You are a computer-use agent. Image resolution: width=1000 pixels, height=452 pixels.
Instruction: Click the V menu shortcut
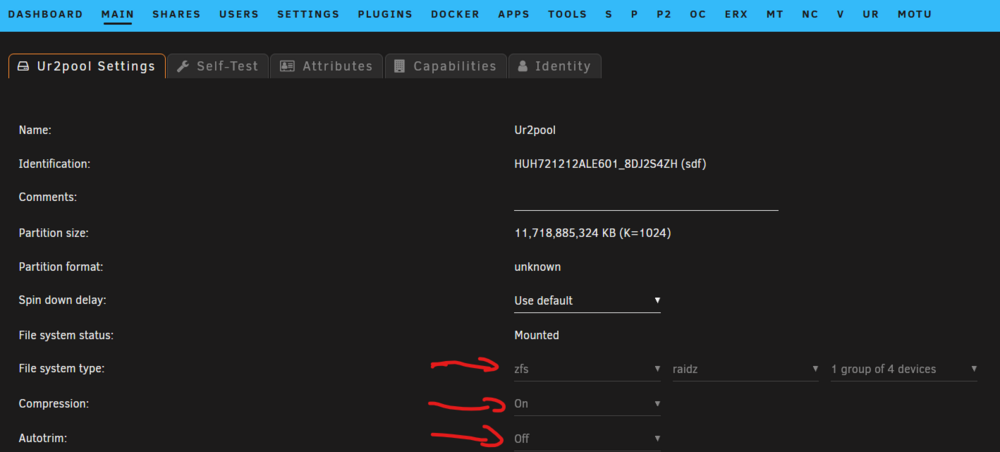pyautogui.click(x=841, y=14)
